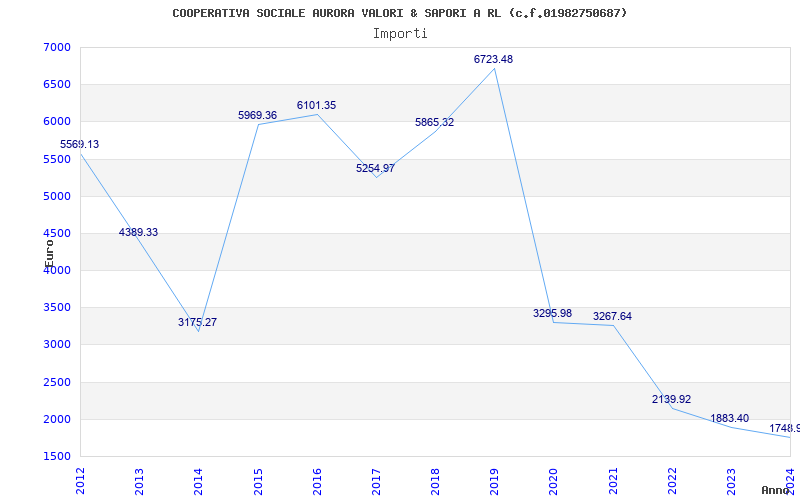Click x-axis year 2016
Viewport: 800px width, 500px height.
pos(317,481)
